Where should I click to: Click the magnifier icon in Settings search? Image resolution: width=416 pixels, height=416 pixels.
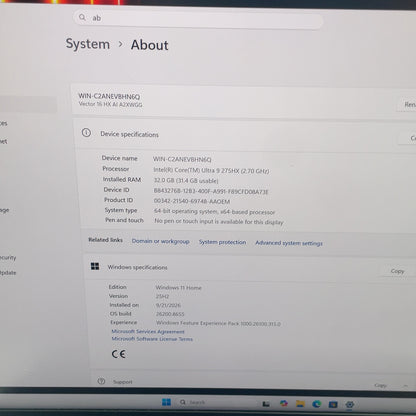(x=82, y=17)
